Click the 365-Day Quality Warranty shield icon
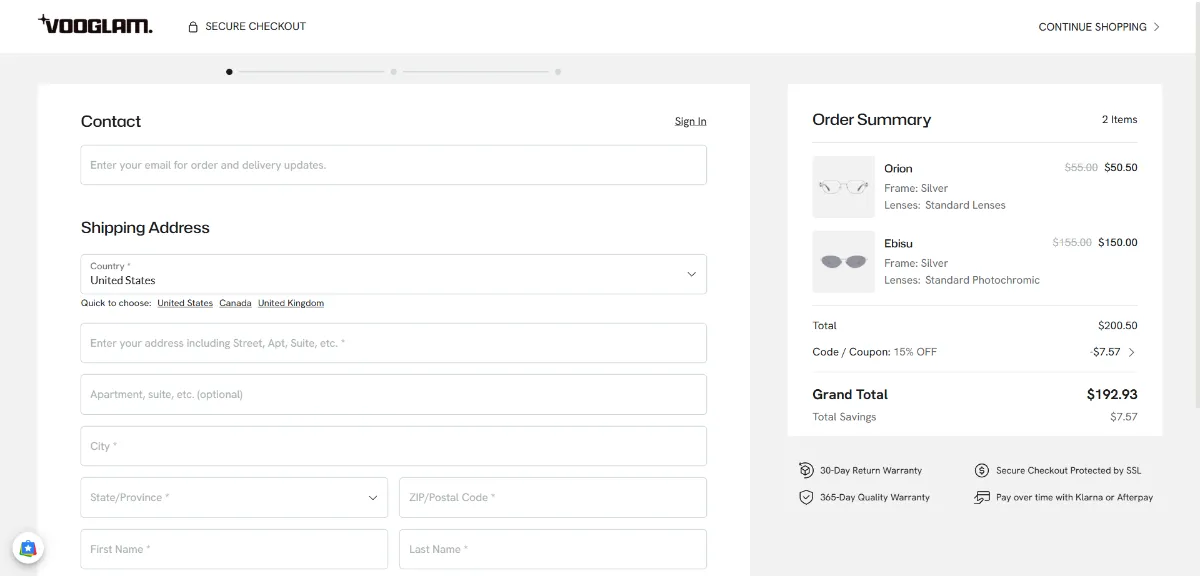The height and width of the screenshot is (576, 1200). tap(806, 497)
